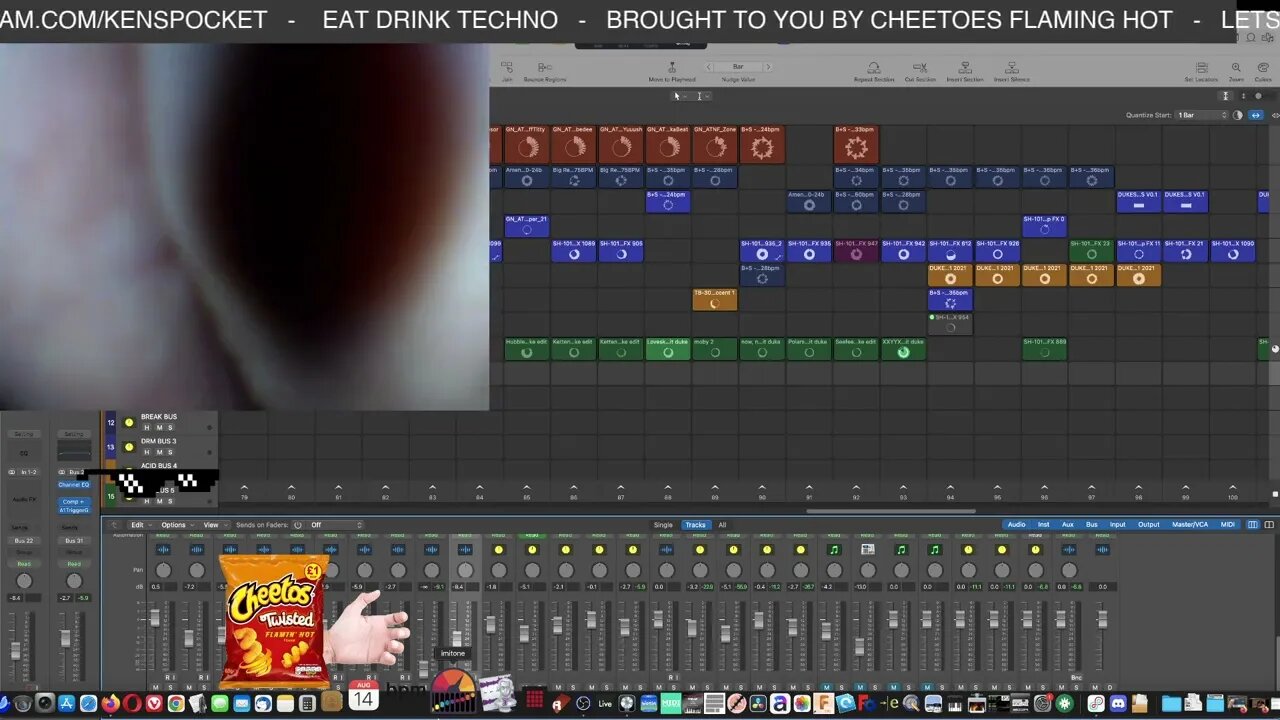Screen dimensions: 1280x720
Task: Toggle the Master/VCA filter button
Action: (x=1190, y=525)
